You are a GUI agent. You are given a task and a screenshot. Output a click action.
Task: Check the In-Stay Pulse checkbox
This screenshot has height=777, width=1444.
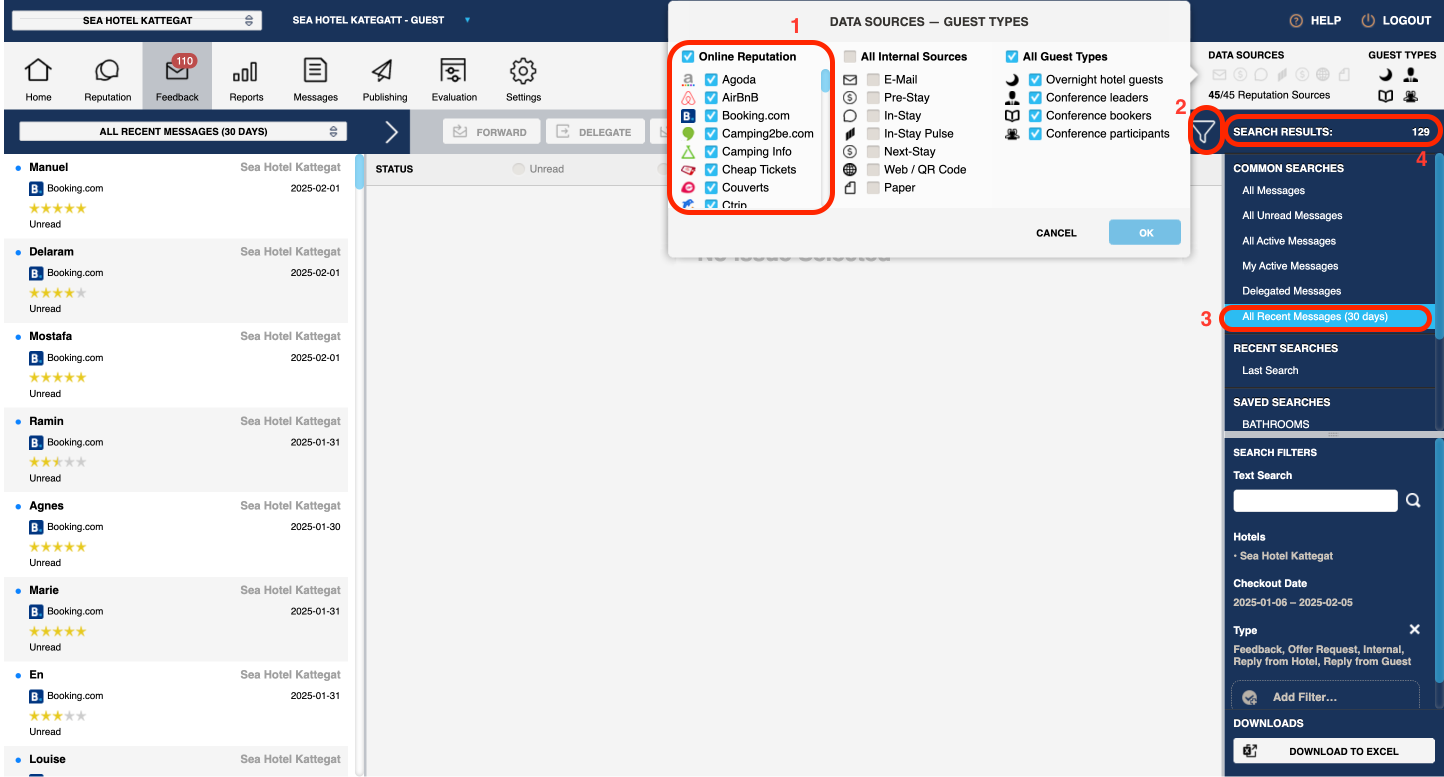pyautogui.click(x=873, y=134)
